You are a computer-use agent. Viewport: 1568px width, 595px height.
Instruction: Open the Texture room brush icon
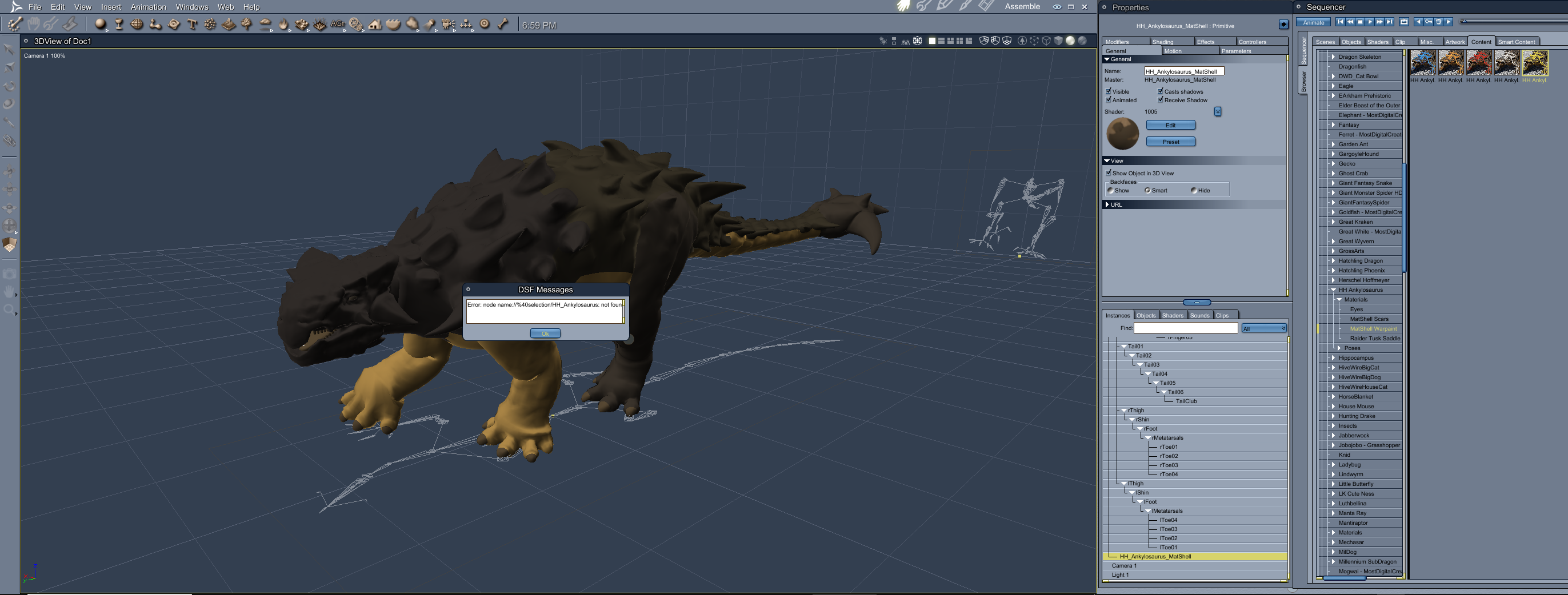point(965,6)
